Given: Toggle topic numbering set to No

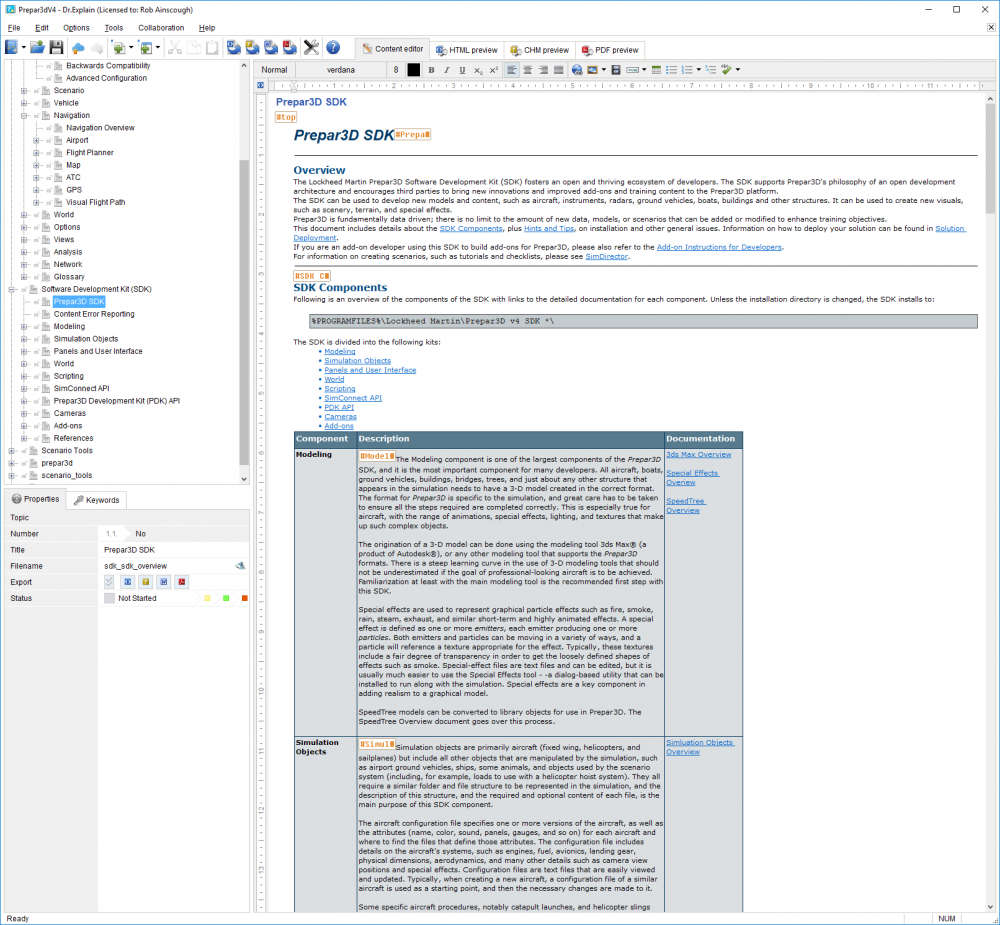Looking at the screenshot, I should pos(140,534).
